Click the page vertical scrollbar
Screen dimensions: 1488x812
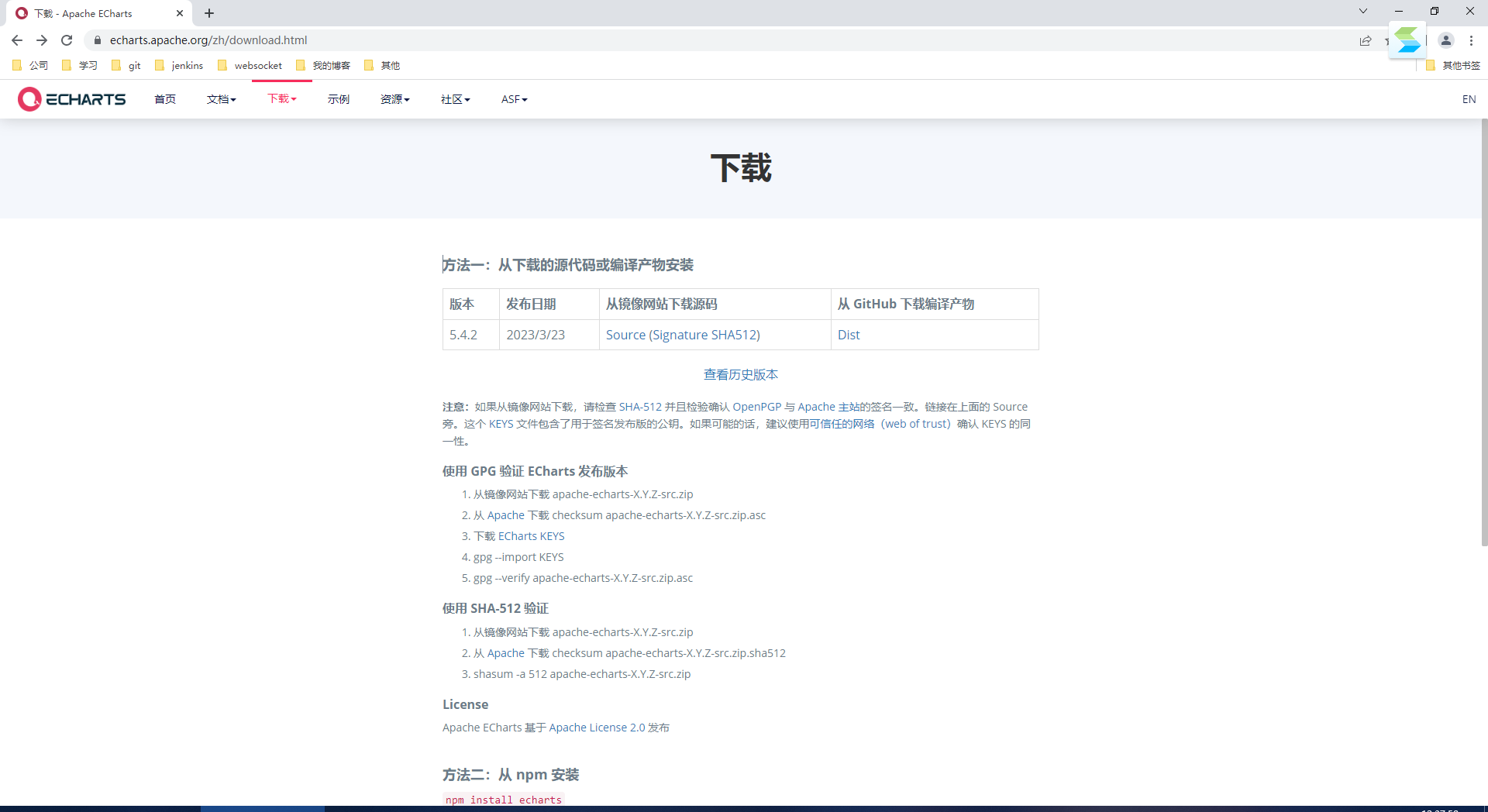[1484, 333]
